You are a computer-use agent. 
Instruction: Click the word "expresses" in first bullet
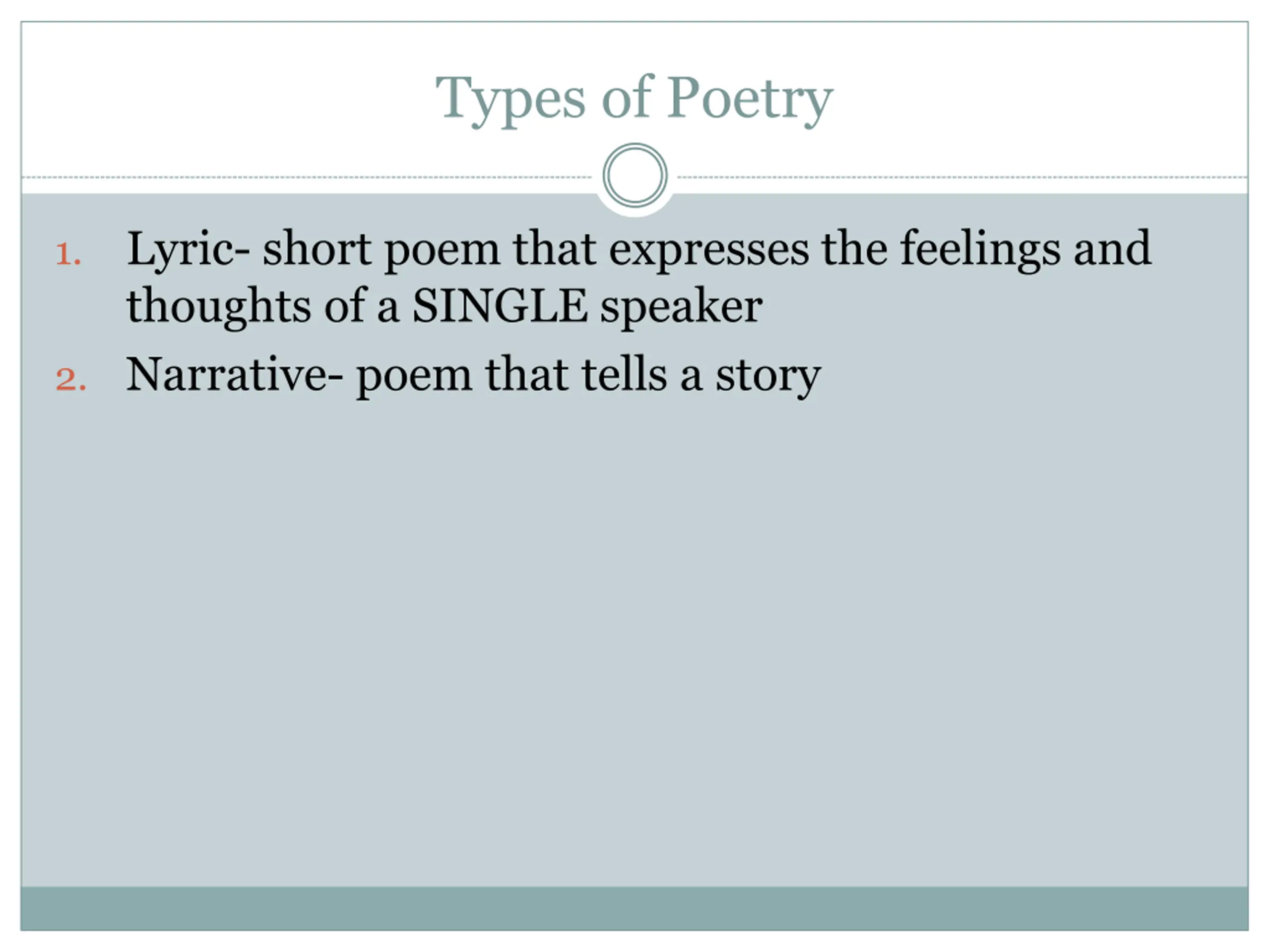click(709, 251)
